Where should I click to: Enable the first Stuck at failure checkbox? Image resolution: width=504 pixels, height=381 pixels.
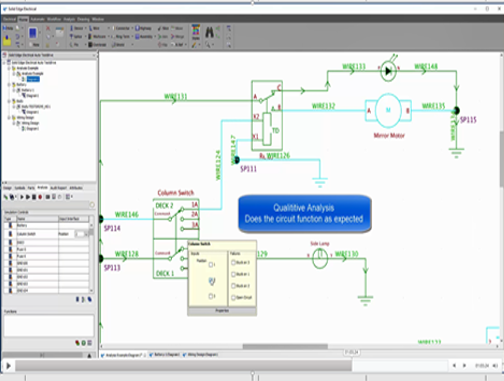point(233,262)
